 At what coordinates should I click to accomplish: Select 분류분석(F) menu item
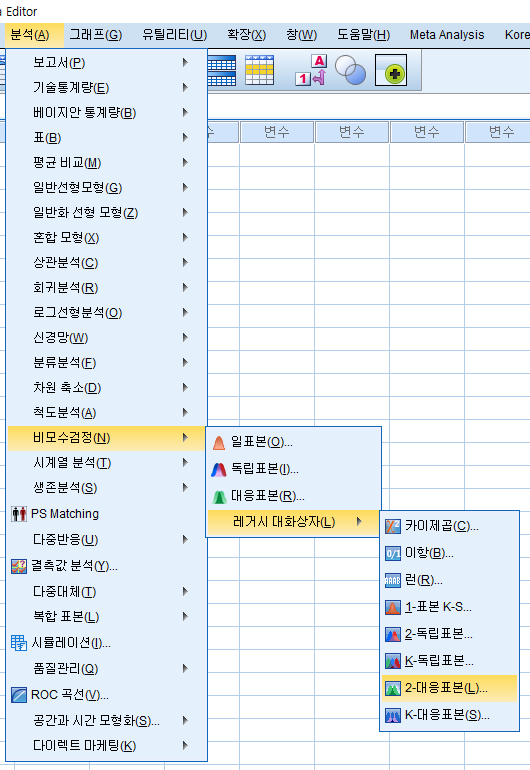point(107,362)
